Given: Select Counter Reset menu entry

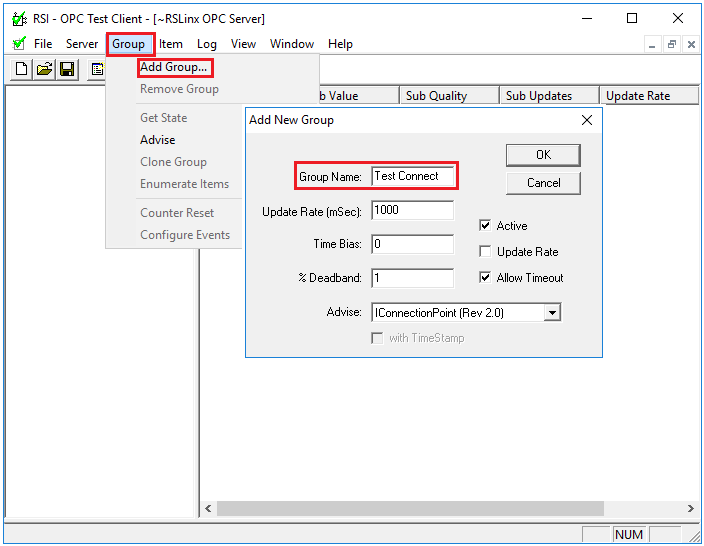Looking at the screenshot, I should (177, 213).
